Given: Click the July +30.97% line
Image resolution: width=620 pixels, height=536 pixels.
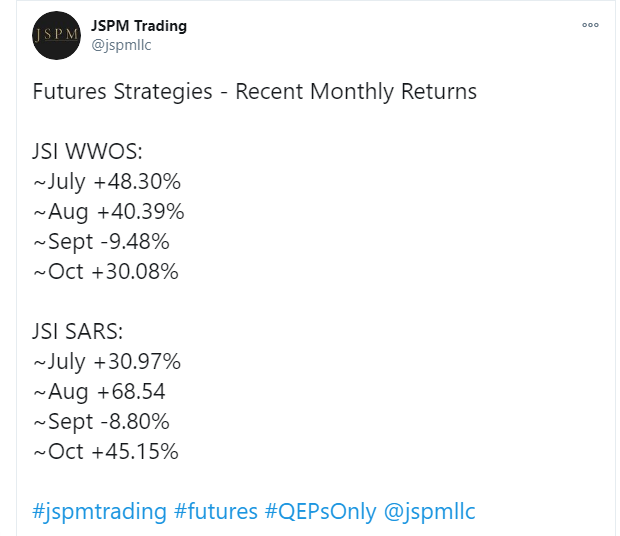Looking at the screenshot, I should (107, 362).
